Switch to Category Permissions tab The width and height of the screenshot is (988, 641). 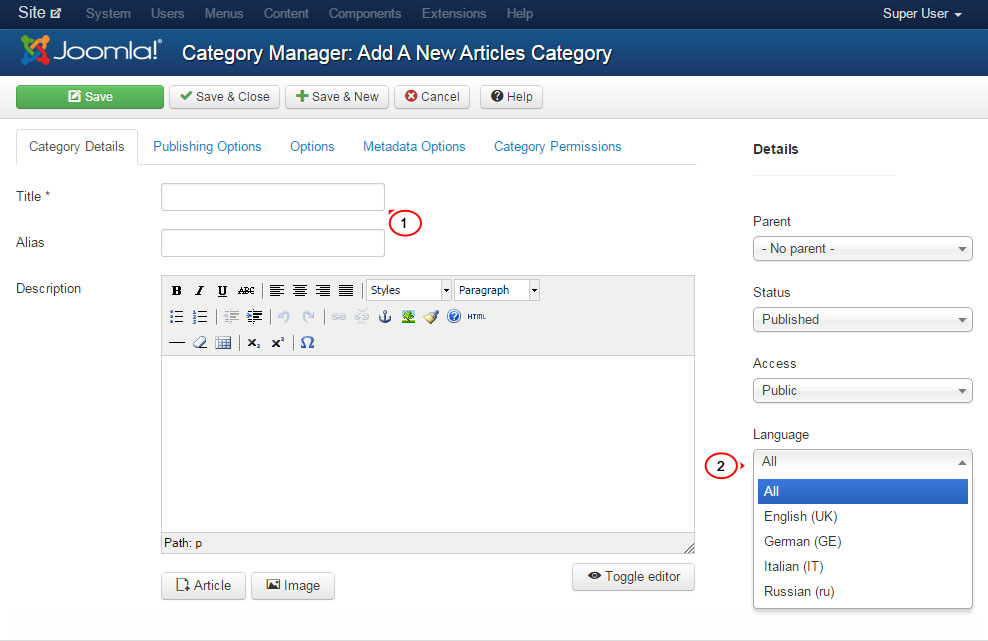(558, 146)
